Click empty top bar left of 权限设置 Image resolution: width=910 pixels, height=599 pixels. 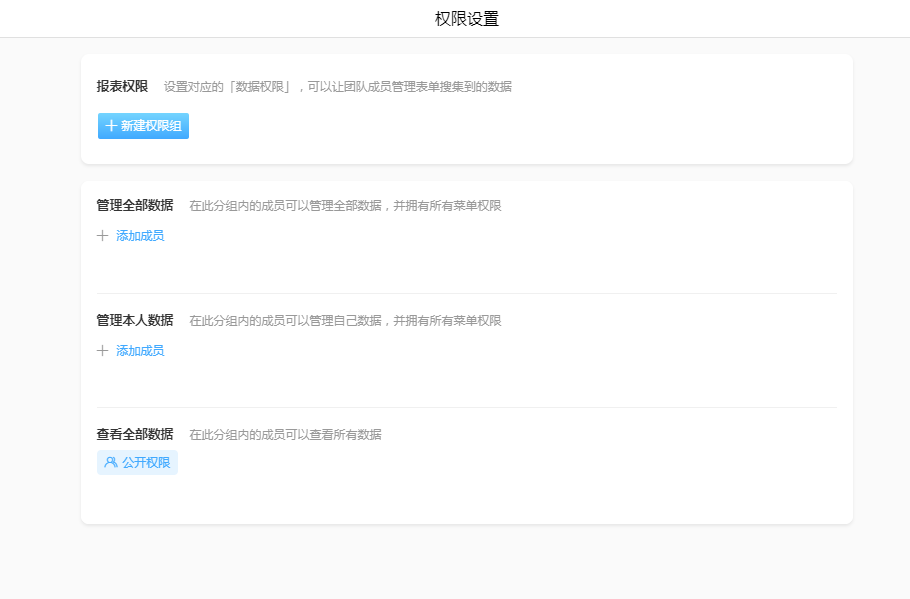click(200, 19)
